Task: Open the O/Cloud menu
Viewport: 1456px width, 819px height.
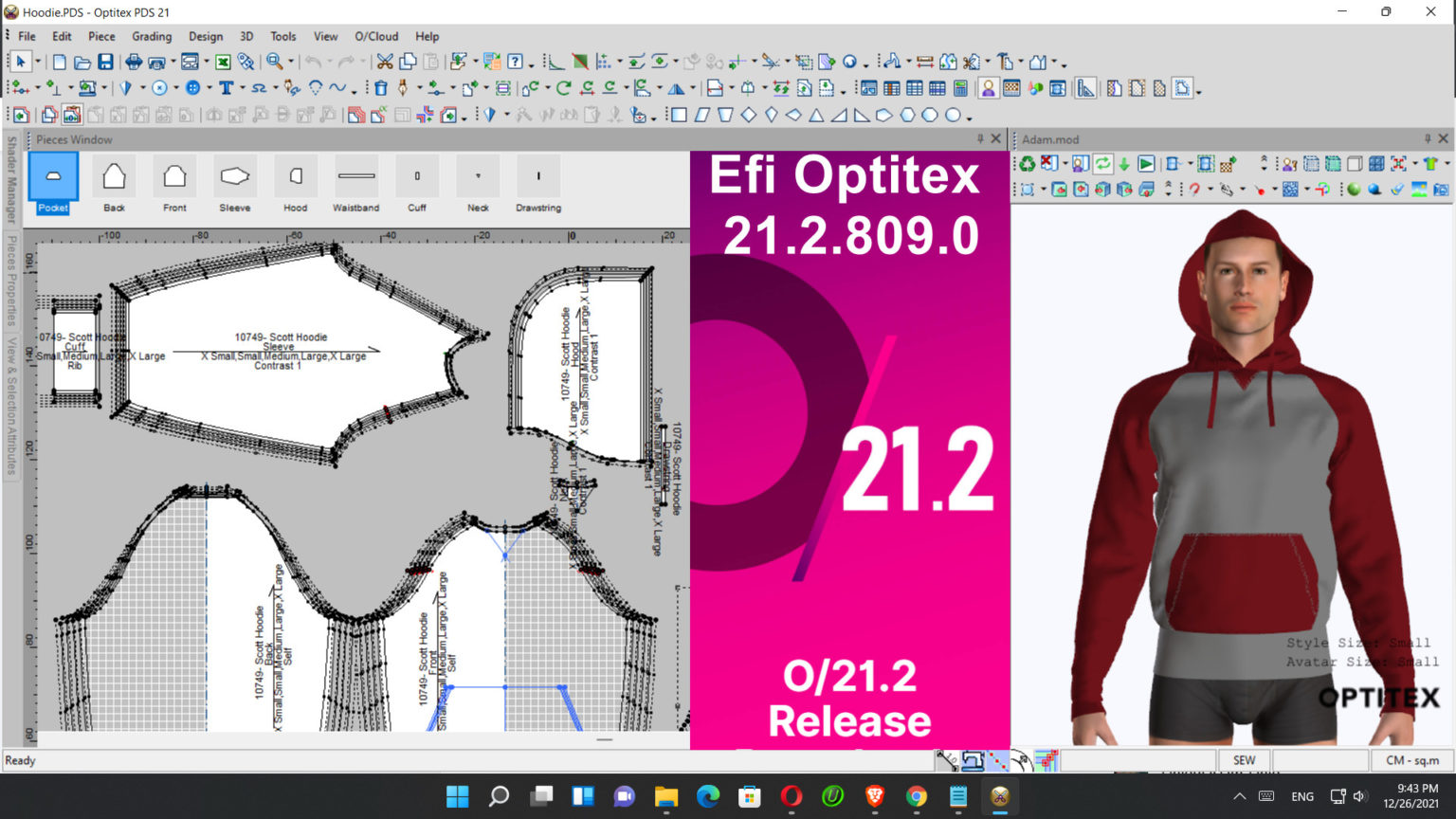Action: 375,36
